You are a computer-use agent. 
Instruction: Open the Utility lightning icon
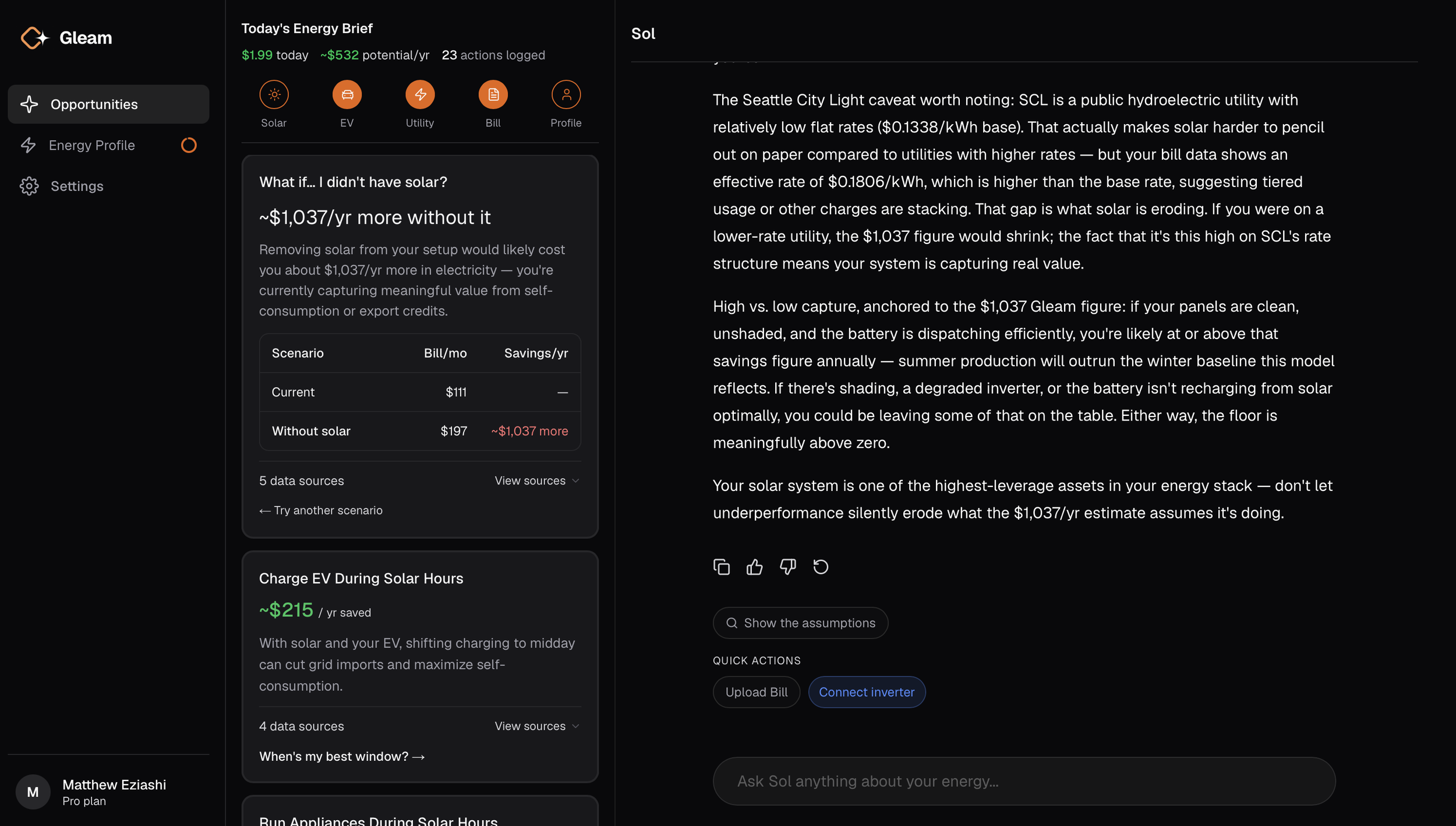[420, 94]
